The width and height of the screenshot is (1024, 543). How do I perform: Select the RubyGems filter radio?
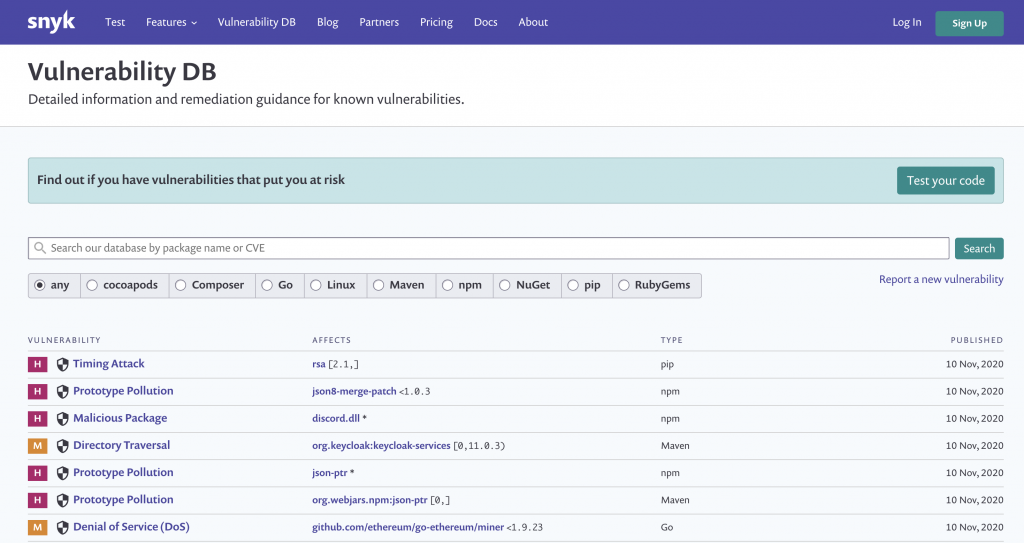coord(624,286)
